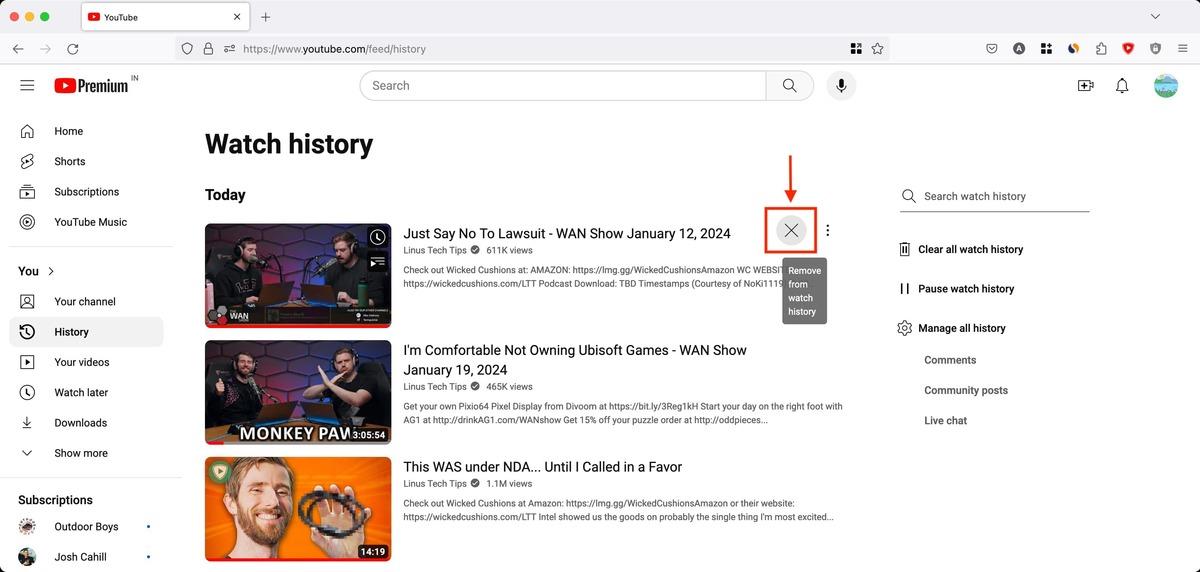Image resolution: width=1200 pixels, height=572 pixels.
Task: Open the hamburger guide menu
Action: (27, 86)
